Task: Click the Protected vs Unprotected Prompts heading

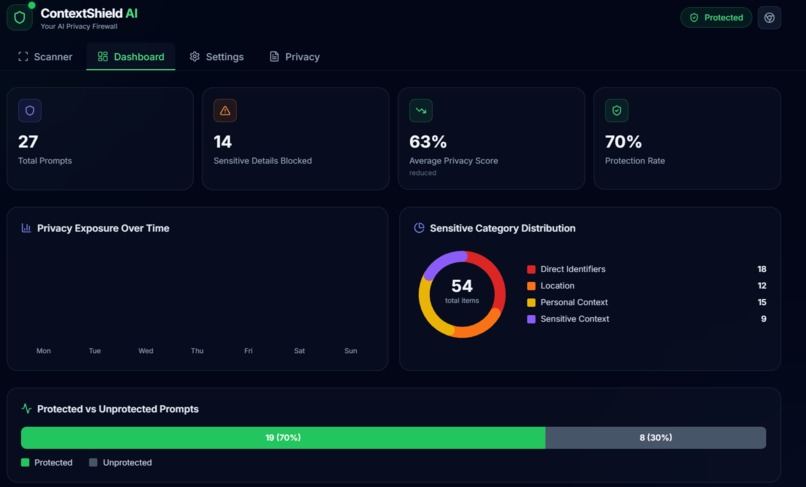Action: [118, 409]
